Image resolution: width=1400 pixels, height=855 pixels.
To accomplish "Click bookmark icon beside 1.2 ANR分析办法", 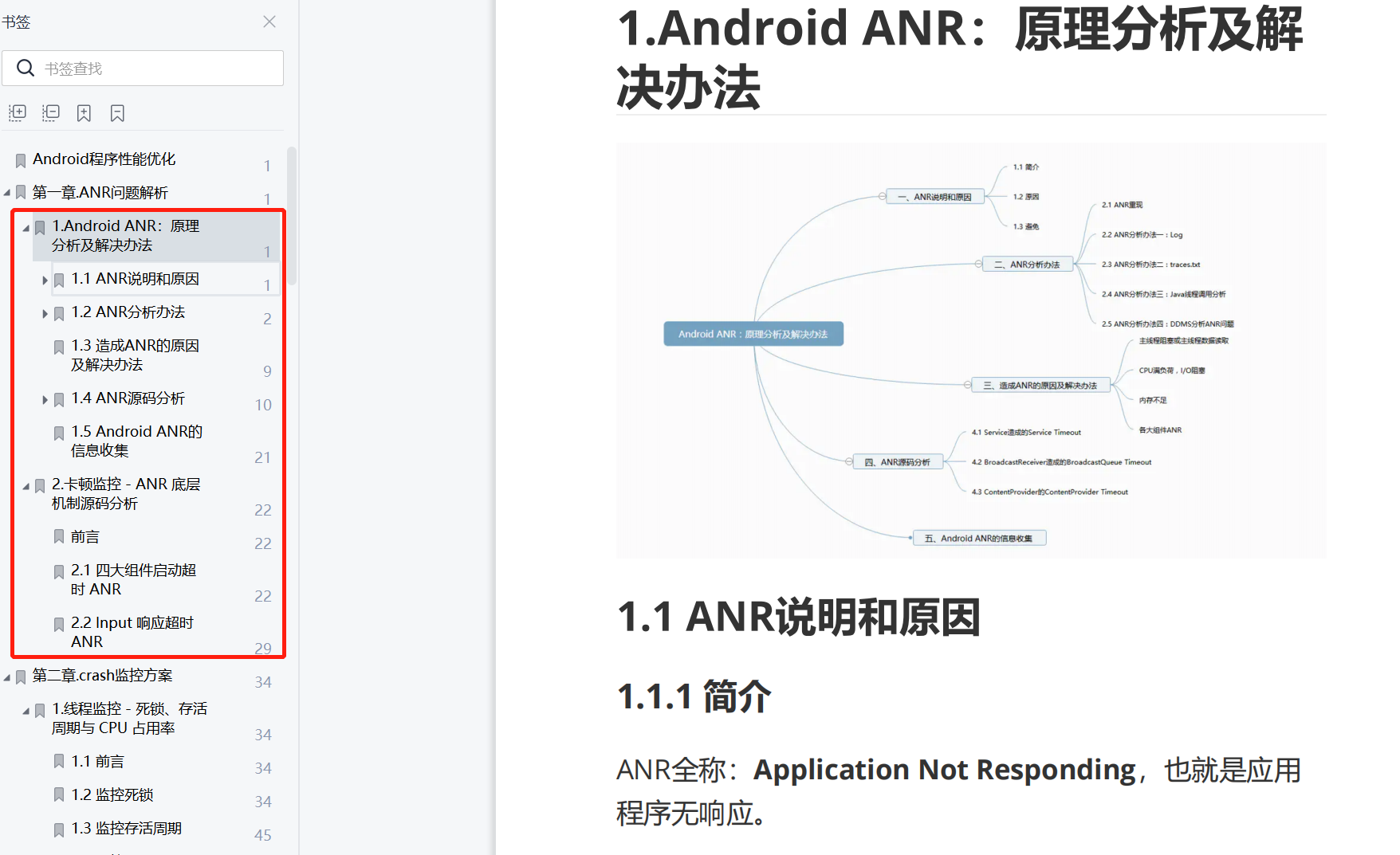I will click(59, 313).
